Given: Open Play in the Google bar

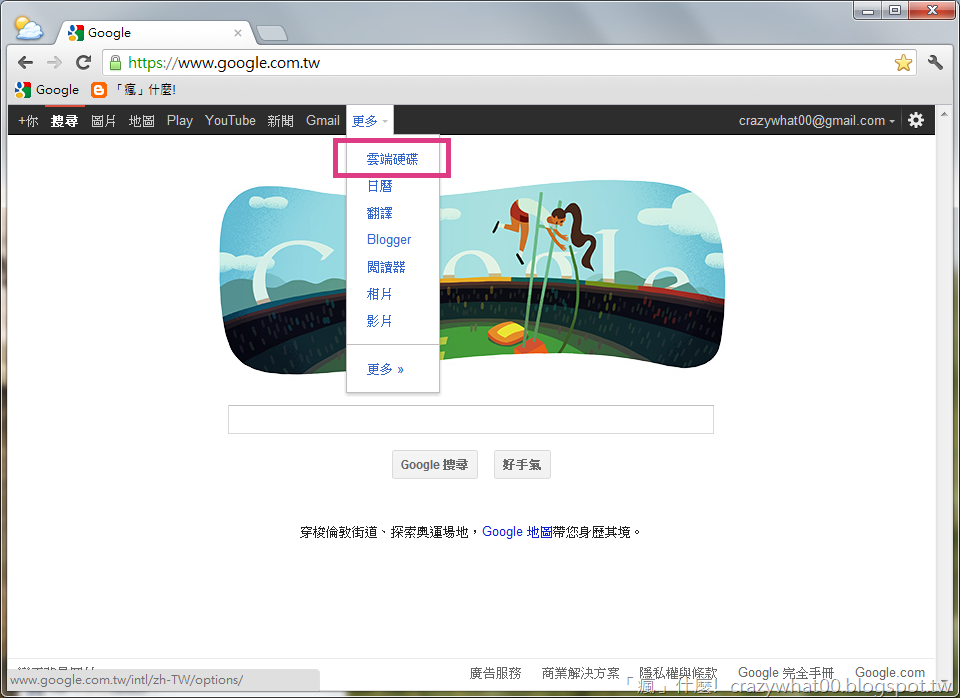Looking at the screenshot, I should [x=179, y=121].
